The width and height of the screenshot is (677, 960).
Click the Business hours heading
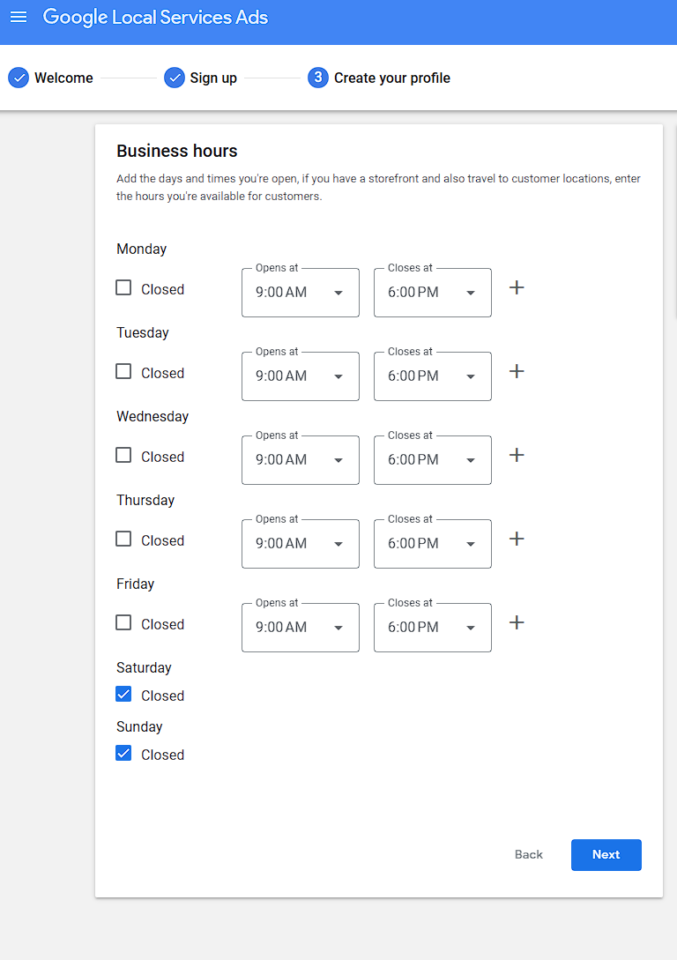tap(177, 151)
